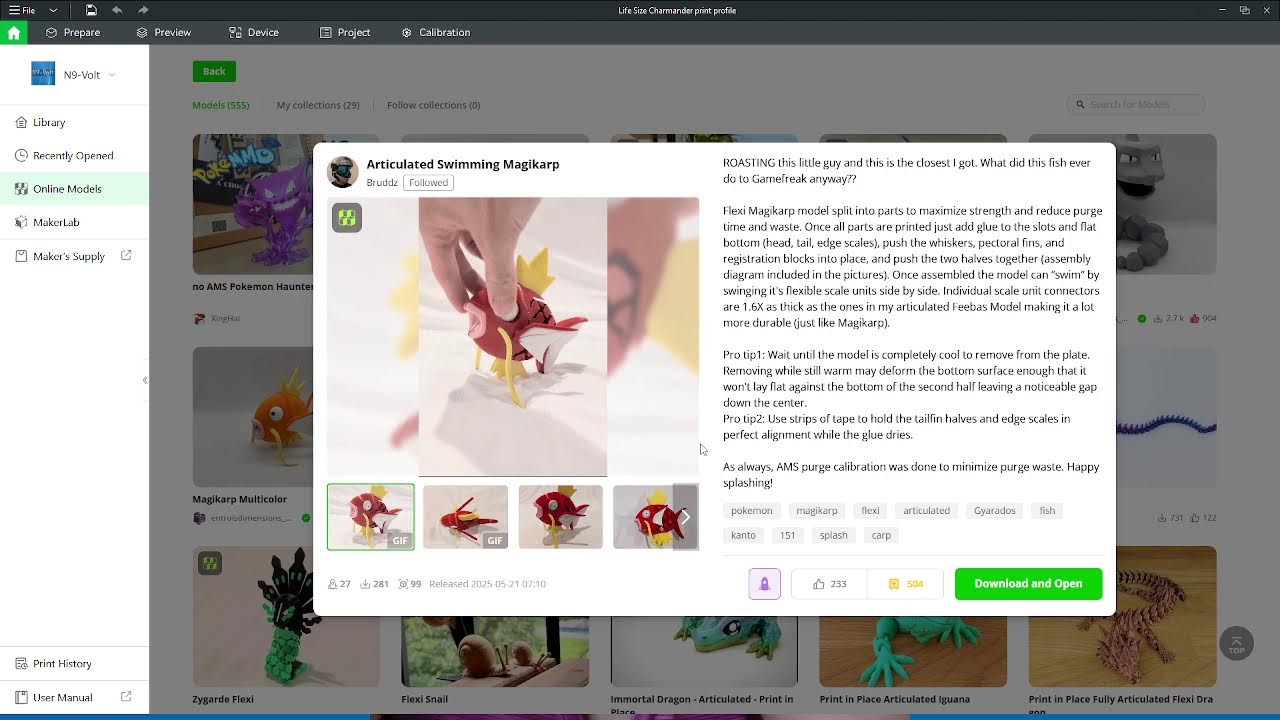Switch to the Prepare tab
Viewport: 1280px width, 720px height.
(x=73, y=32)
